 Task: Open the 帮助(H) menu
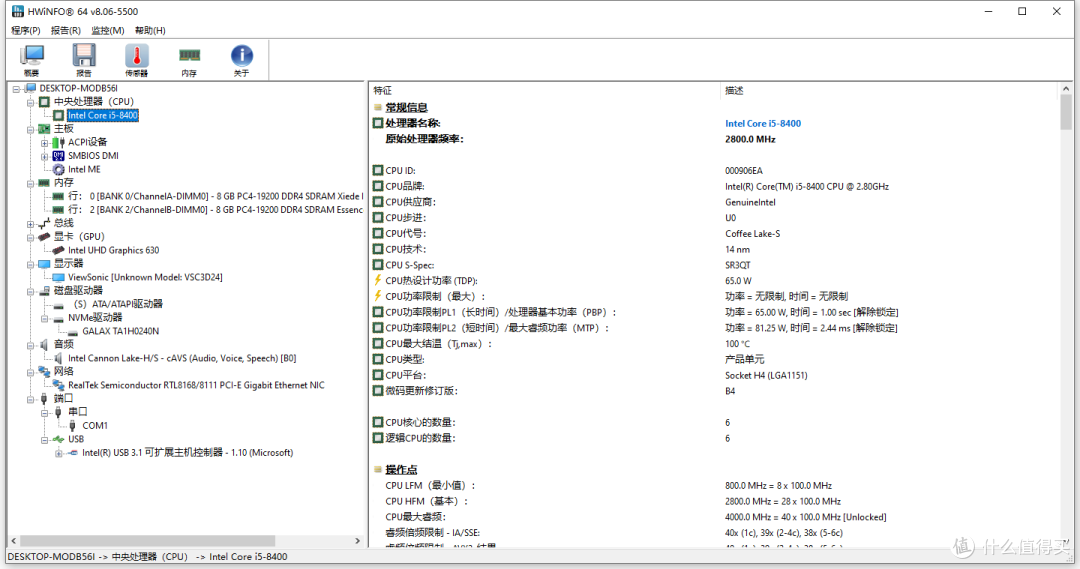[x=150, y=30]
